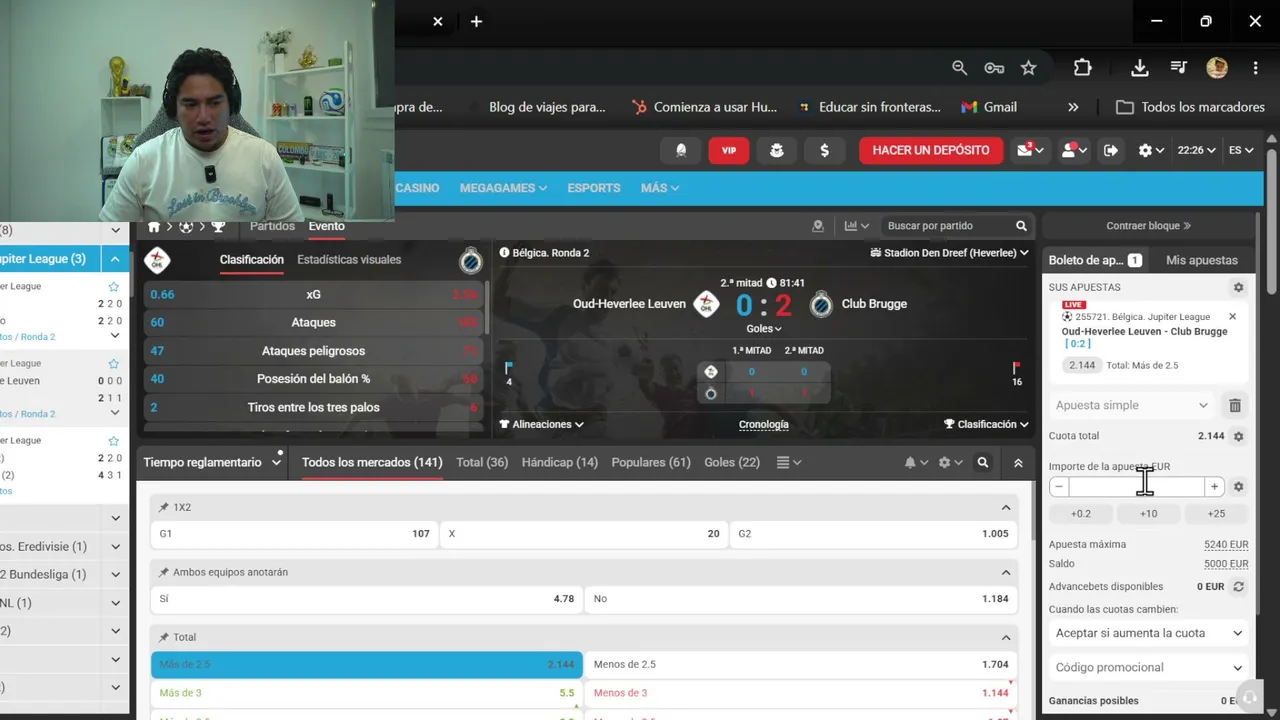
Task: Open the Aceptar si aumenta la cuota dropdown
Action: 1148,633
